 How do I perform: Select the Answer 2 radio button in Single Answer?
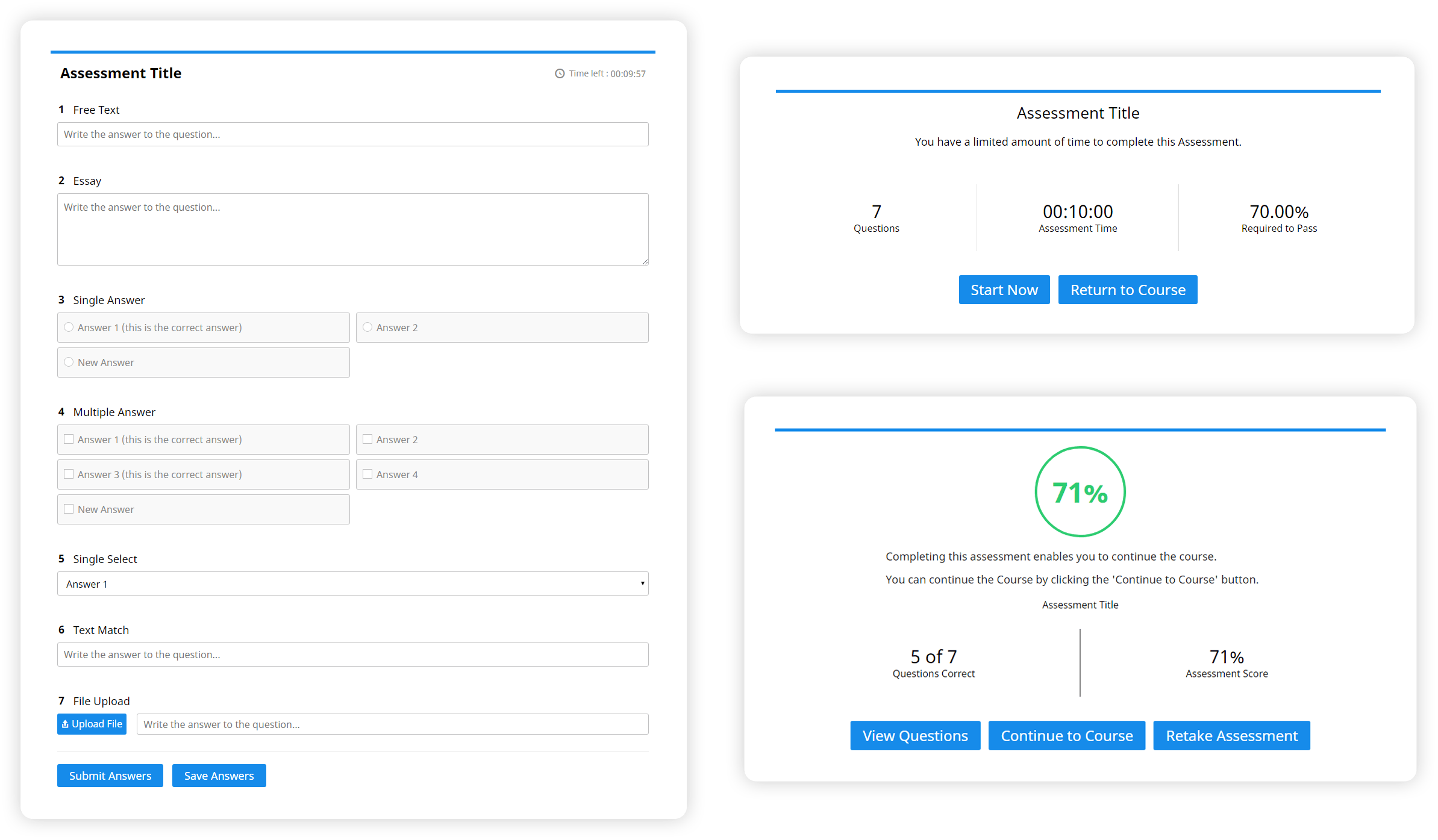pyautogui.click(x=367, y=327)
